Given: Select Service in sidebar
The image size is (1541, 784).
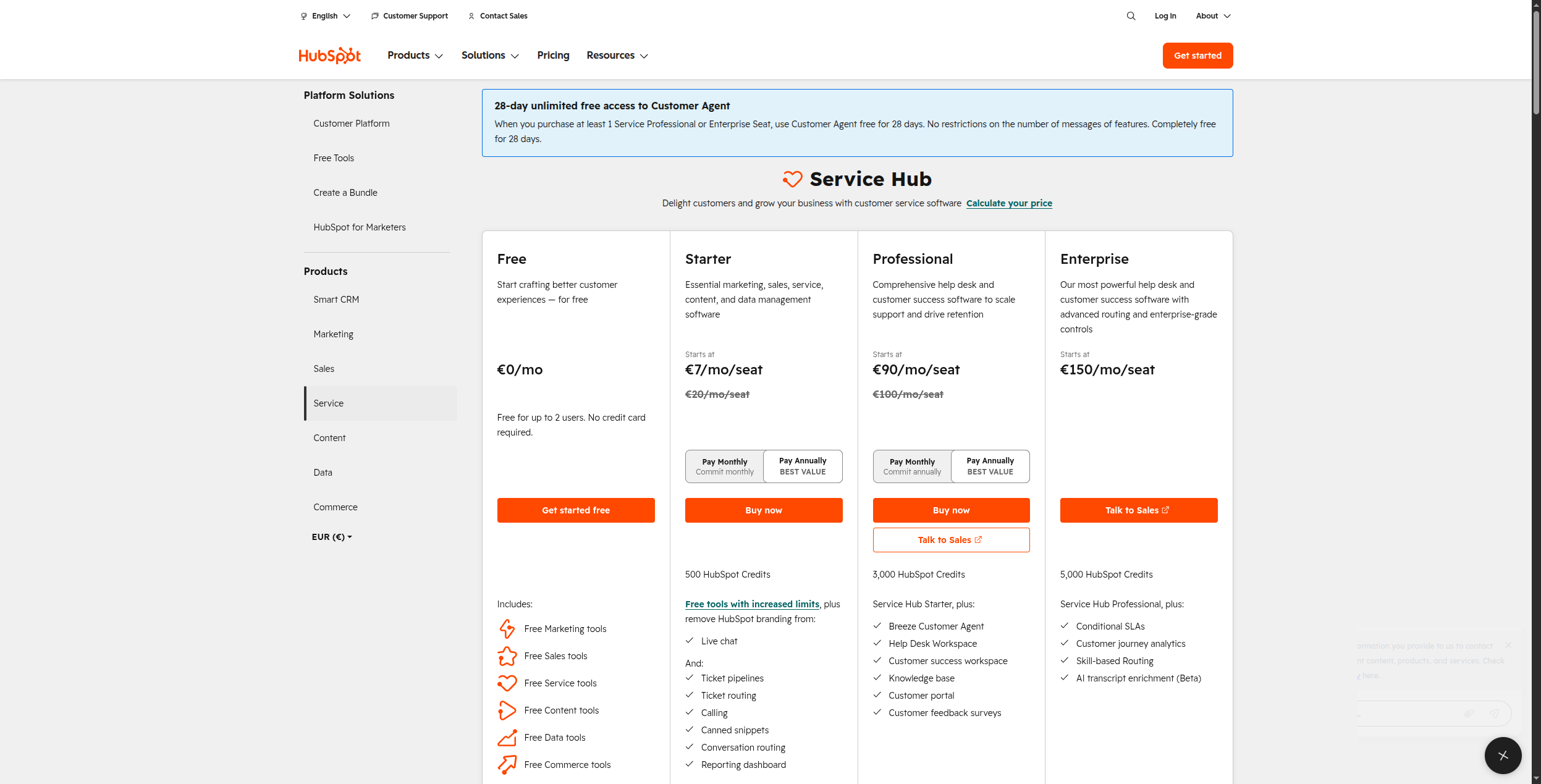Looking at the screenshot, I should (381, 403).
